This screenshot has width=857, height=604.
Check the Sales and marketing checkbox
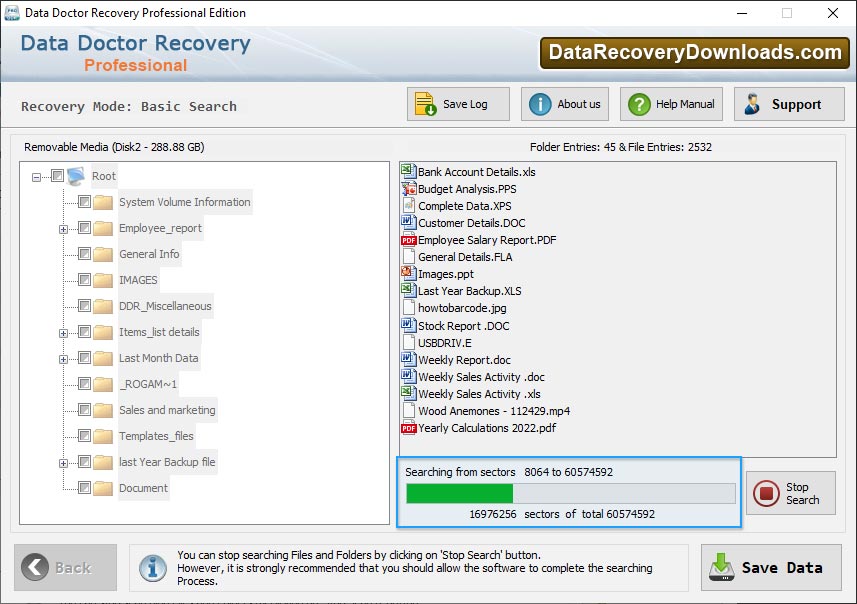point(84,409)
